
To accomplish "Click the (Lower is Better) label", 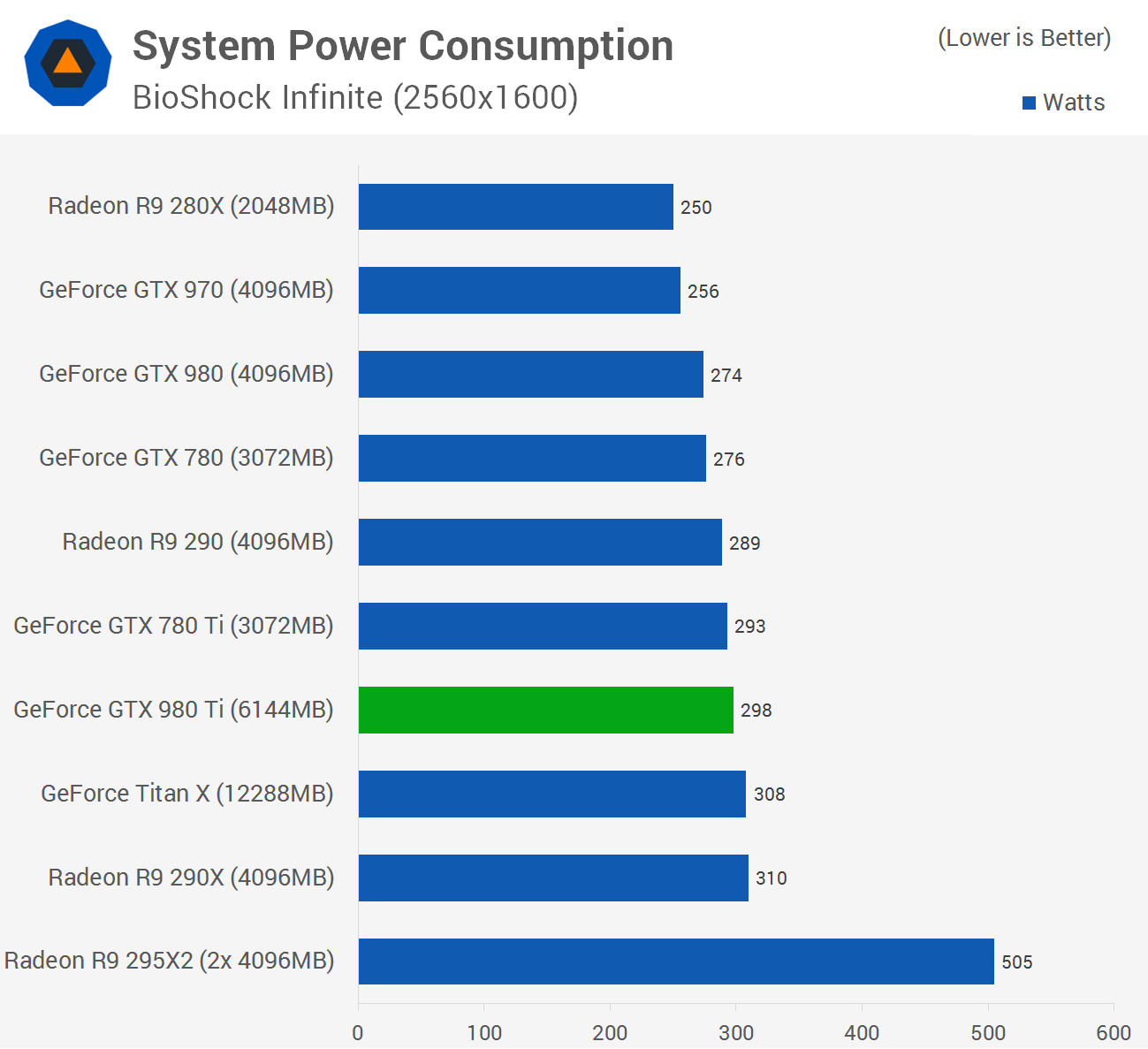I will 1024,38.
